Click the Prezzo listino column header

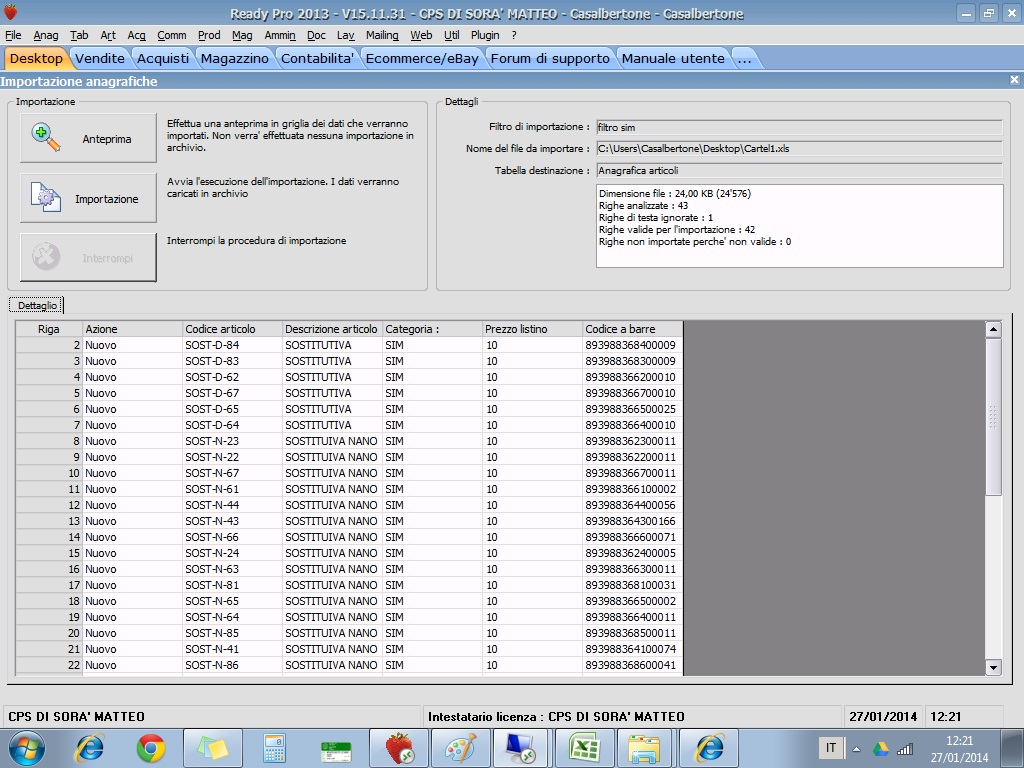click(x=532, y=328)
